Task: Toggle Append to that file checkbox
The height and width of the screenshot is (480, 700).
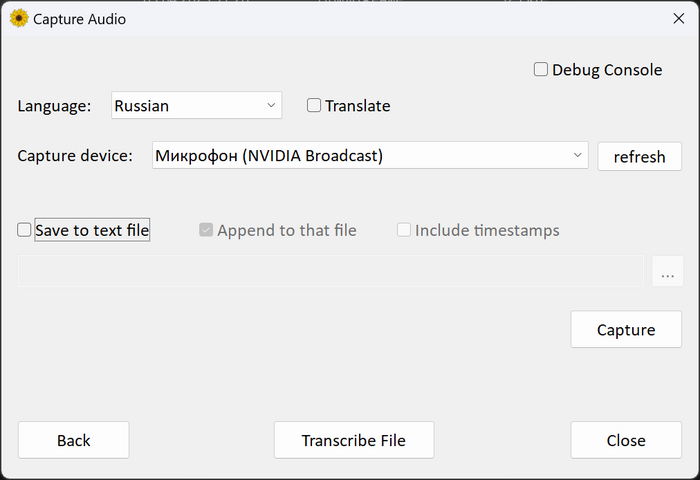Action: click(206, 230)
